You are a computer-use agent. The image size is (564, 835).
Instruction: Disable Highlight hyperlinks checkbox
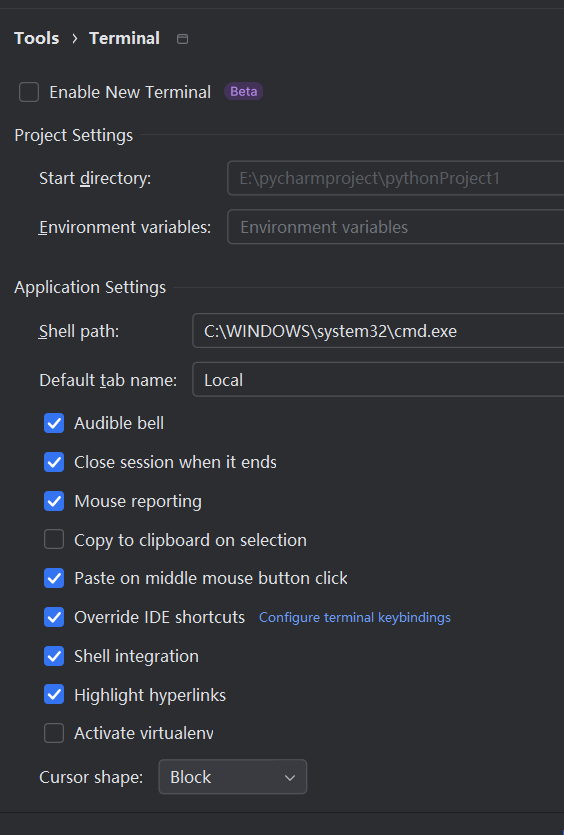(x=54, y=694)
